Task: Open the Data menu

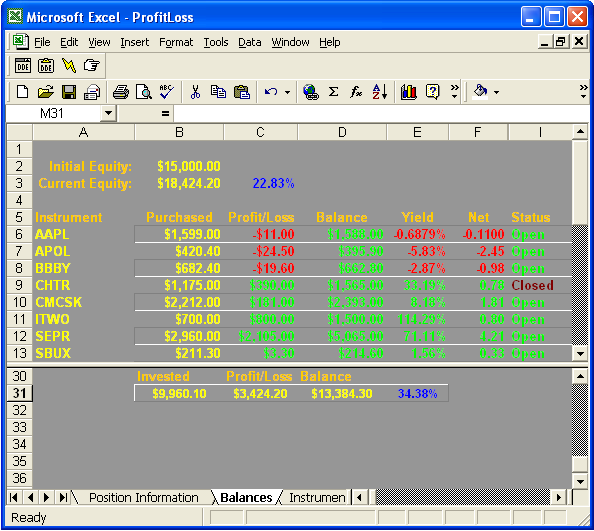Action: (x=250, y=42)
